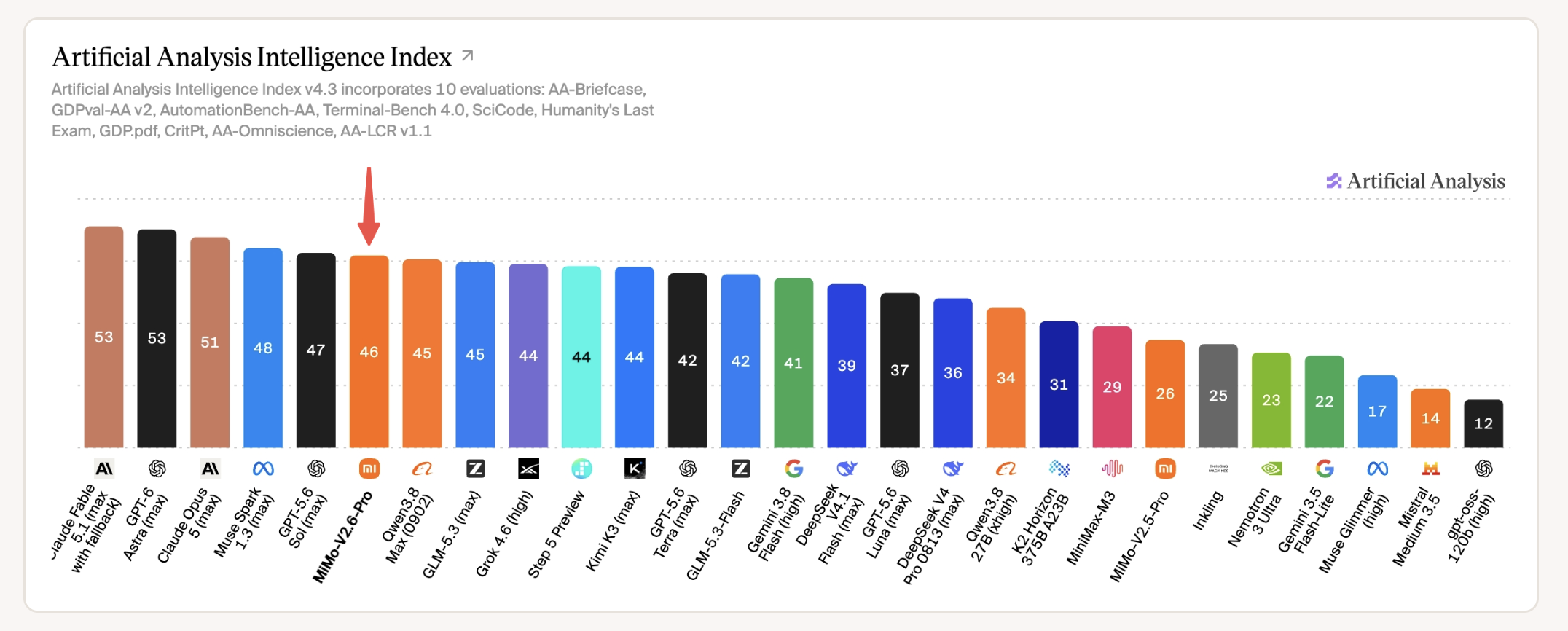Viewport: 1568px width, 631px height.
Task: Click the Xiaomi logo under MiMo-V2.6-Pro bar
Action: click(369, 469)
